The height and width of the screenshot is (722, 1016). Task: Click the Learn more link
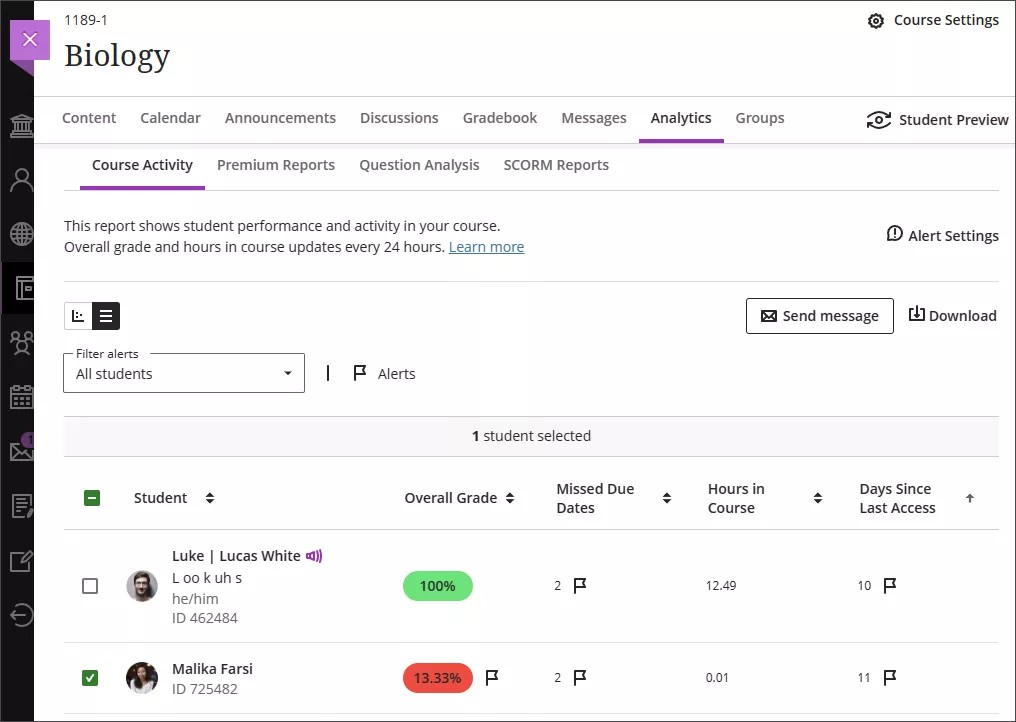(487, 247)
